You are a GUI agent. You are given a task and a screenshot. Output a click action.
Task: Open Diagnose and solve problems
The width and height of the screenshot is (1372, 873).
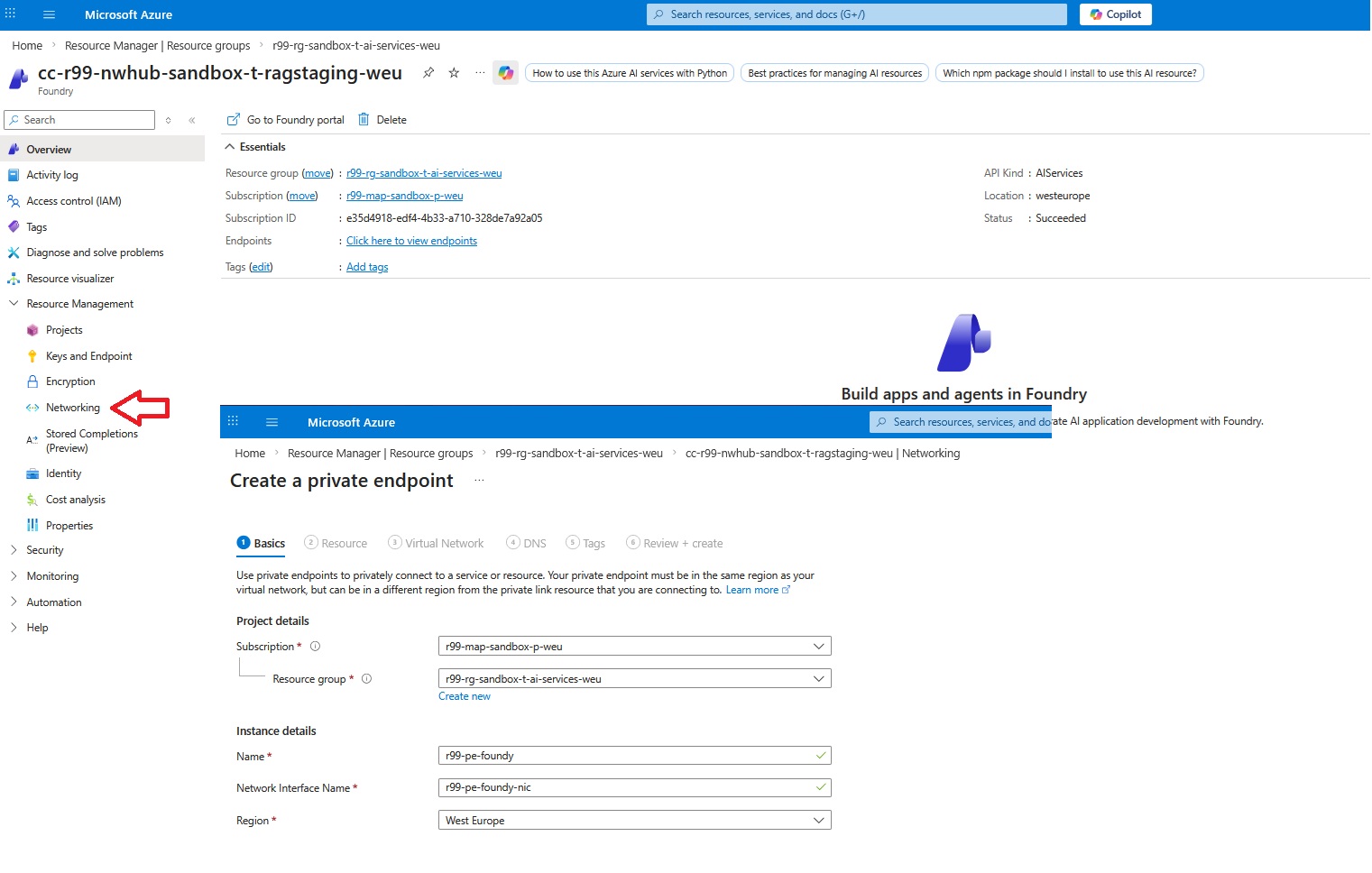click(95, 252)
